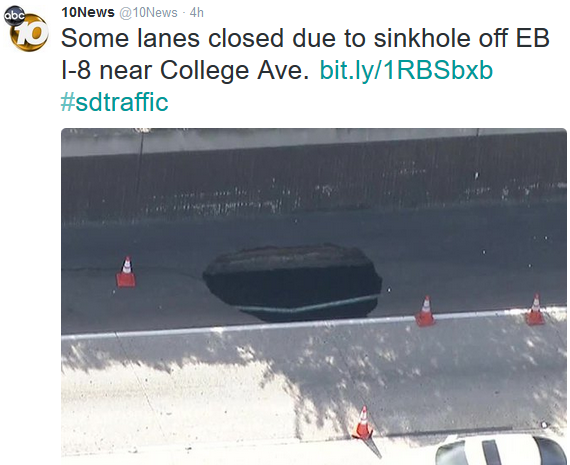Click the rightmost orange cone in the photo

coord(535,310)
